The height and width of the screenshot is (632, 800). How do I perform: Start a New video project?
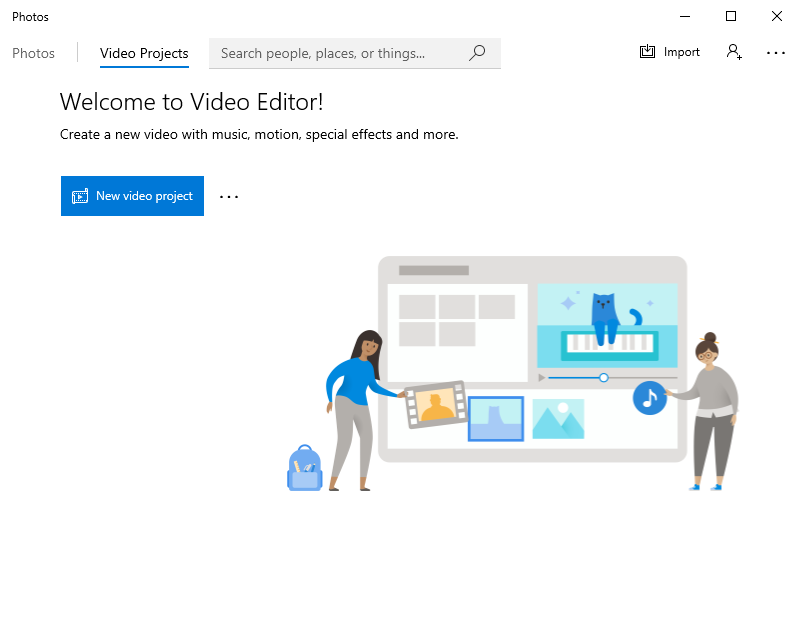(132, 196)
